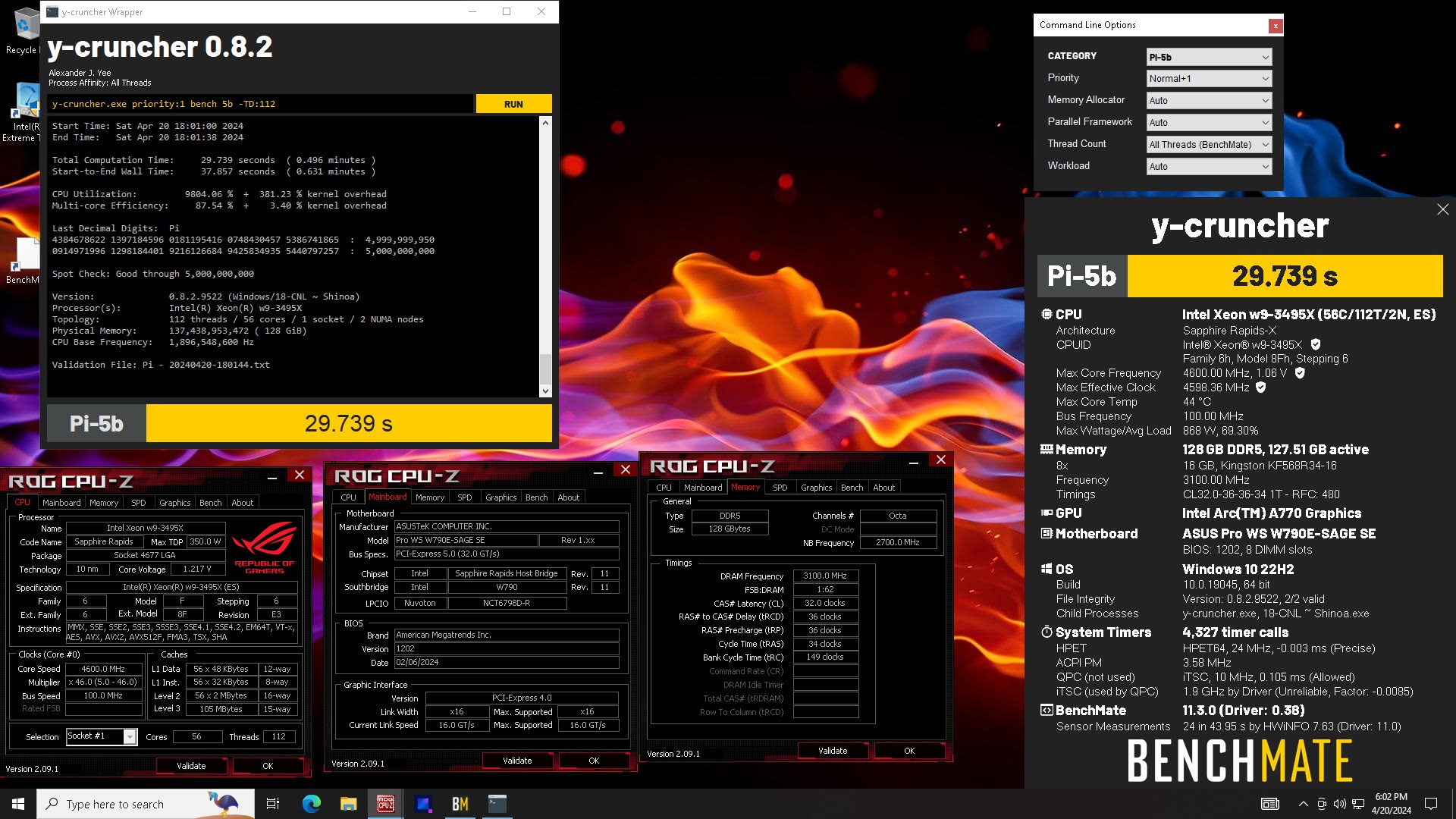Select Memory tab in left CPU-Z window

click(x=104, y=503)
